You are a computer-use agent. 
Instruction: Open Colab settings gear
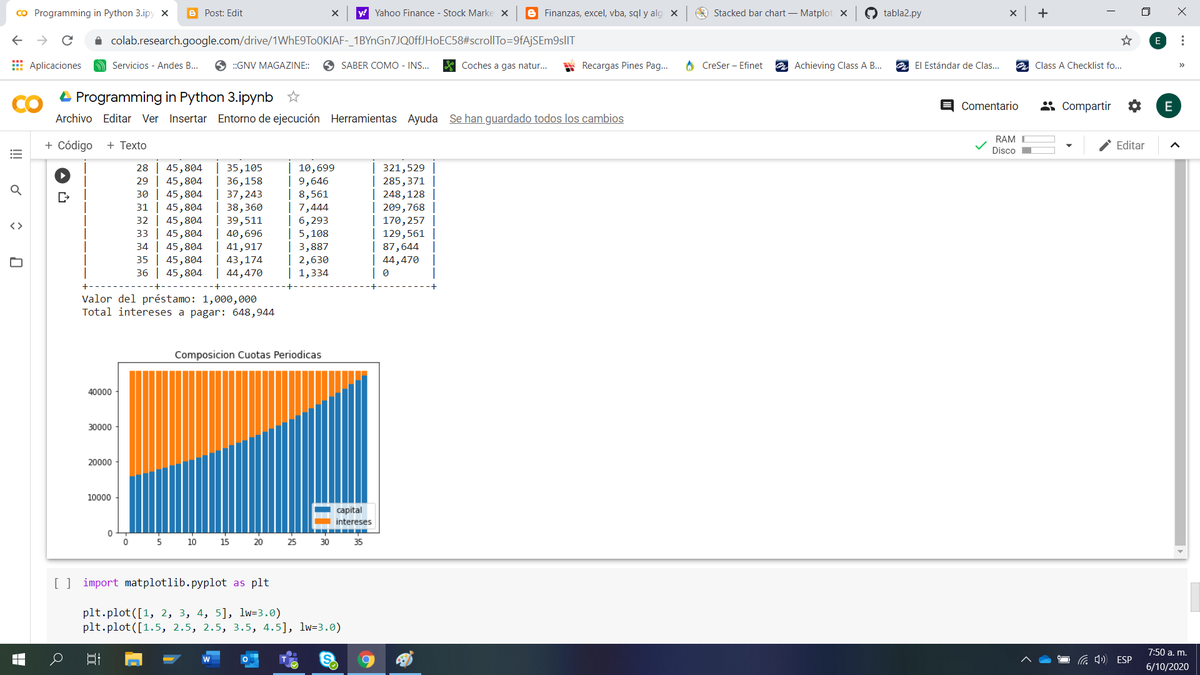coord(1135,106)
